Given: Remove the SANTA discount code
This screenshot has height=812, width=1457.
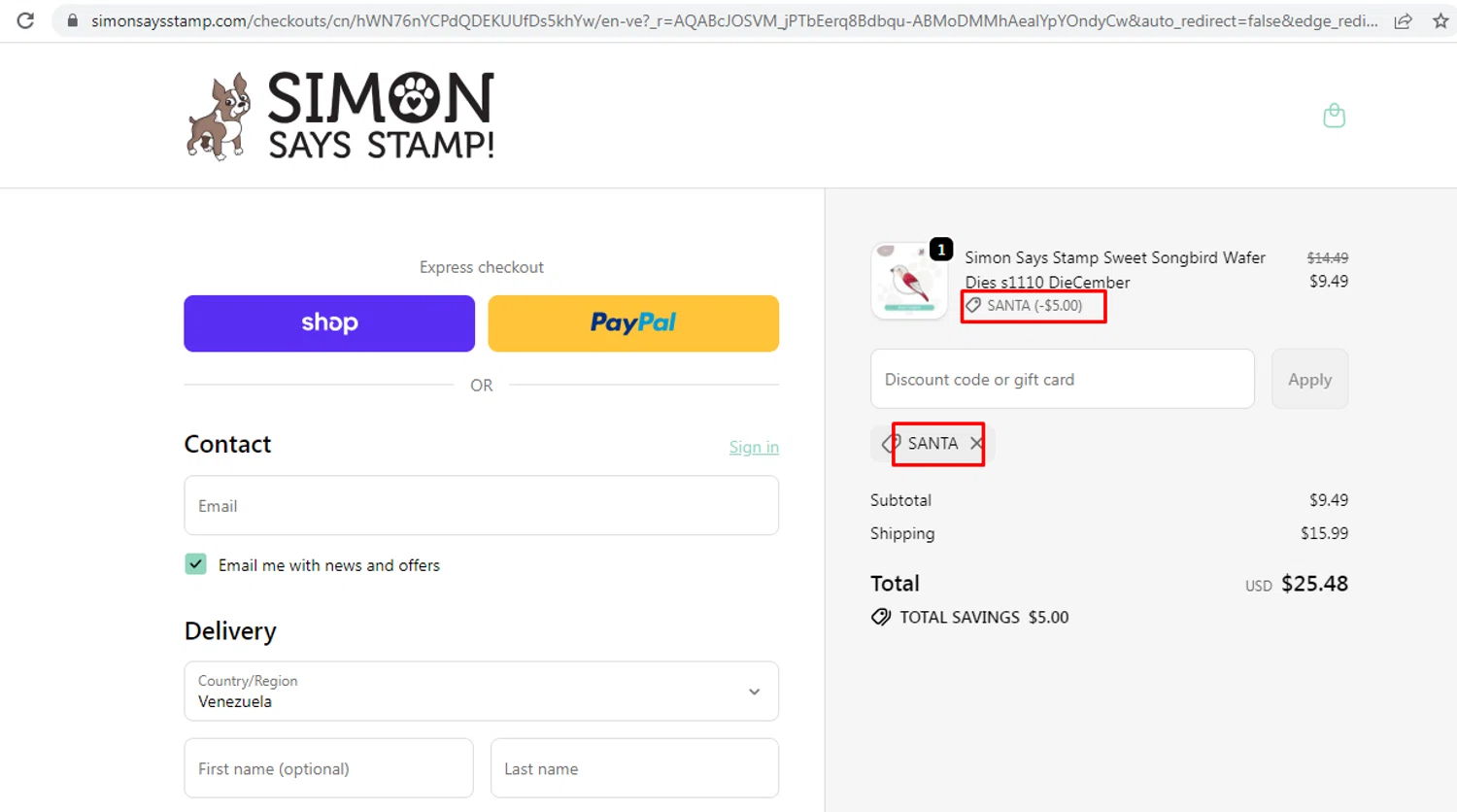Looking at the screenshot, I should coord(976,443).
